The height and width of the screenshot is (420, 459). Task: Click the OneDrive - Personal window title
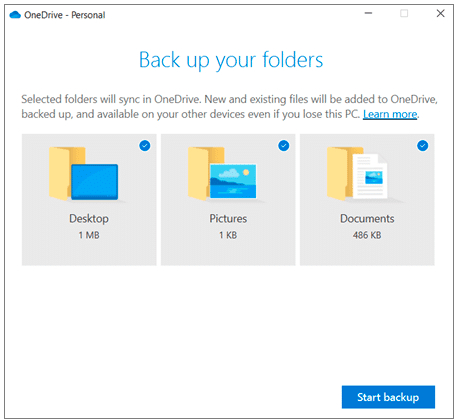[65, 15]
